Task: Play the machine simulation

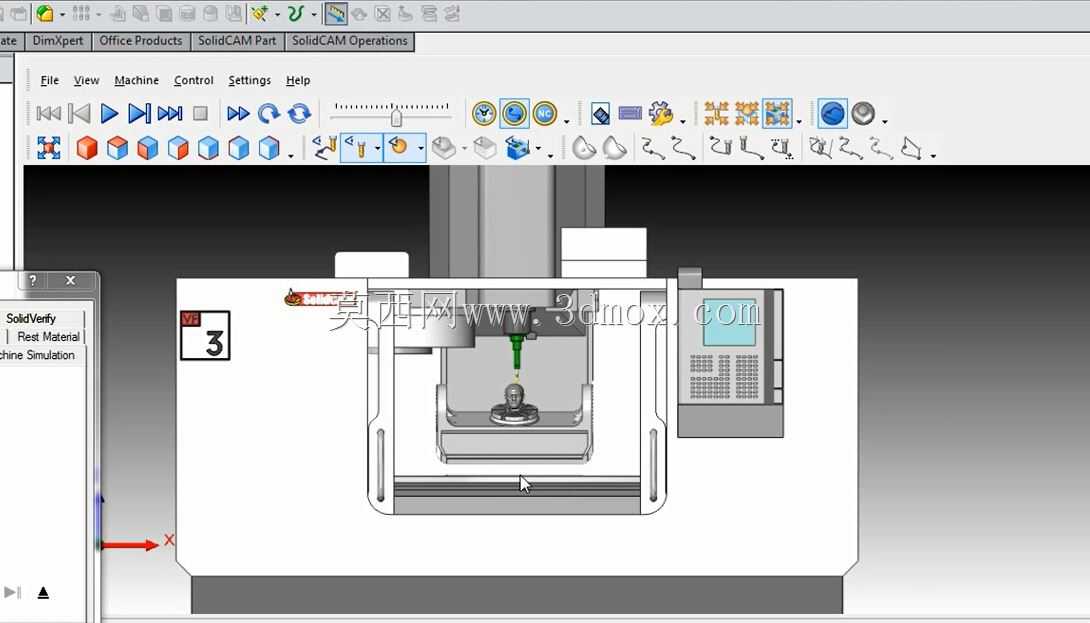Action: [109, 113]
